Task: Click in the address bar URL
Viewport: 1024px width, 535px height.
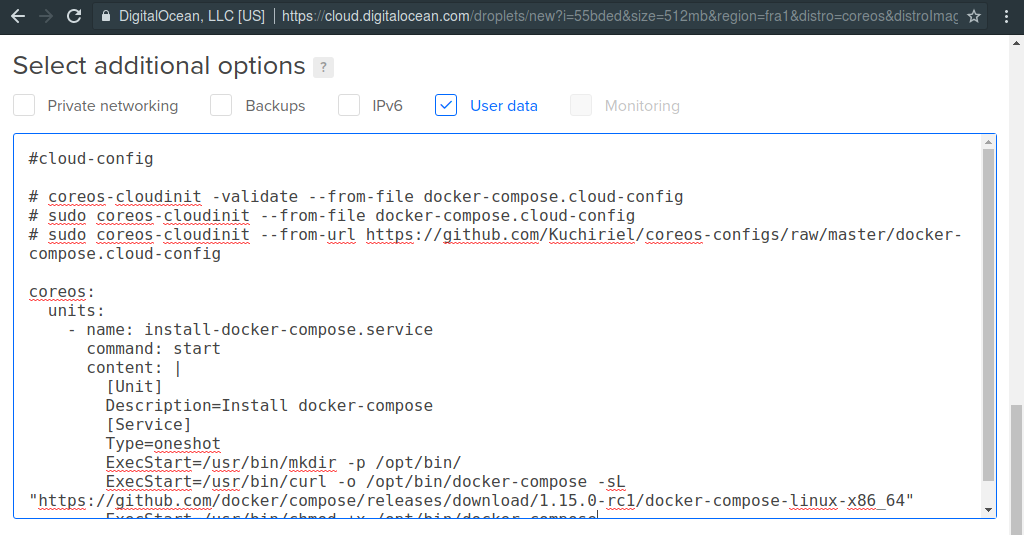Action: click(x=620, y=16)
